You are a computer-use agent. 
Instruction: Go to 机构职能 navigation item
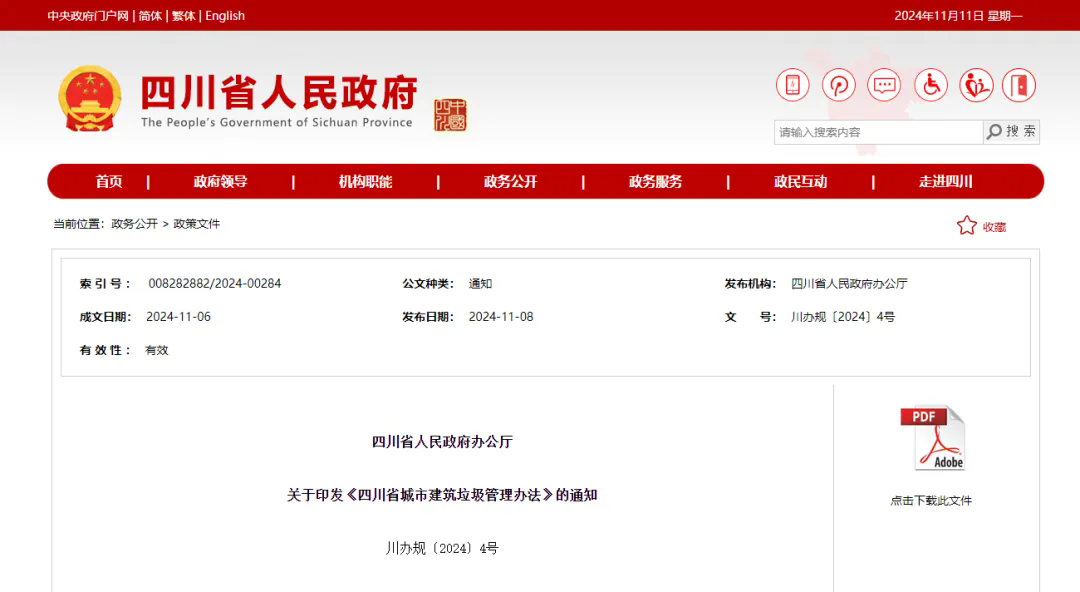pyautogui.click(x=365, y=182)
